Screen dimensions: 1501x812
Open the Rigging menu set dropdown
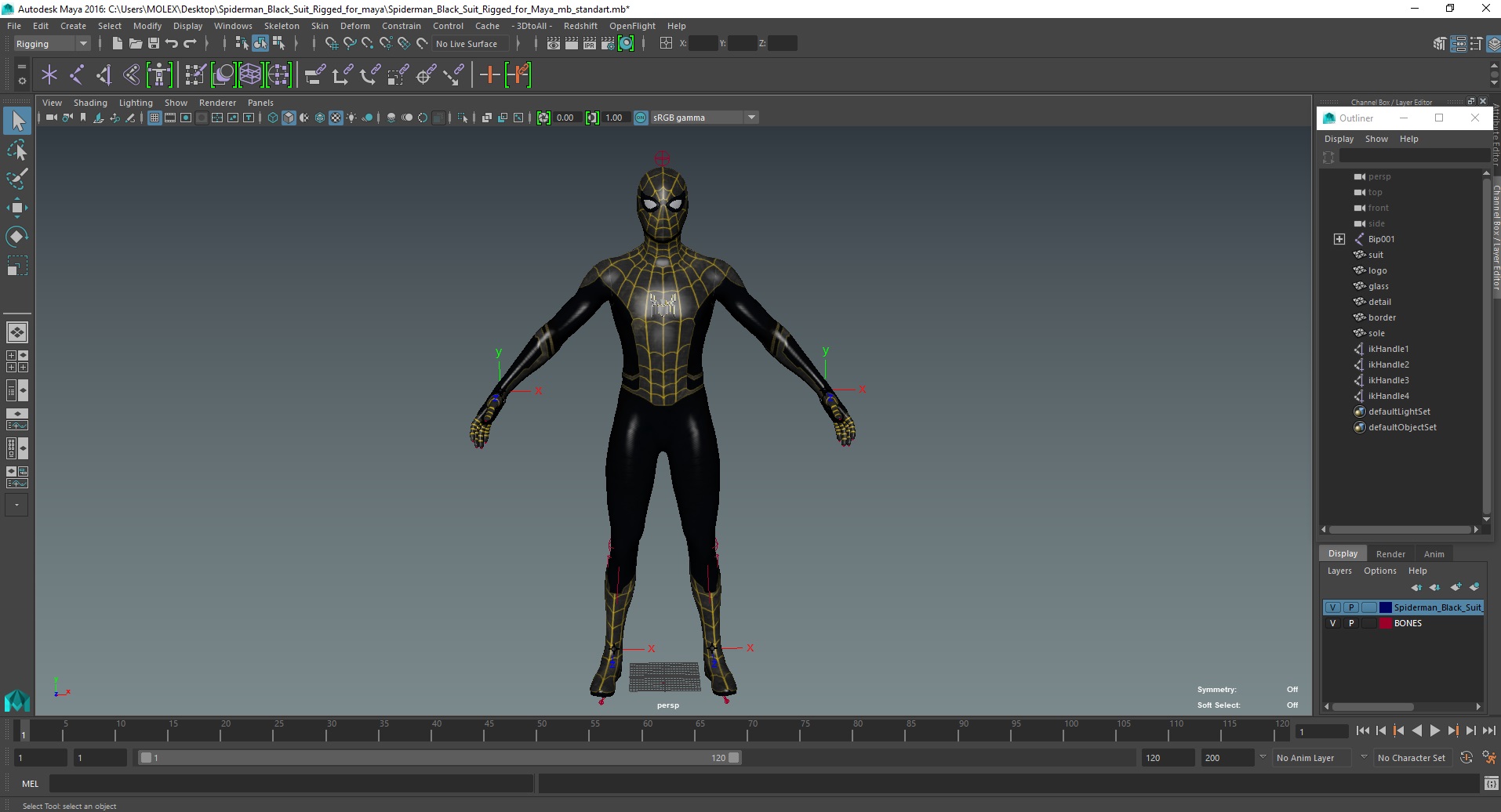pos(52,44)
